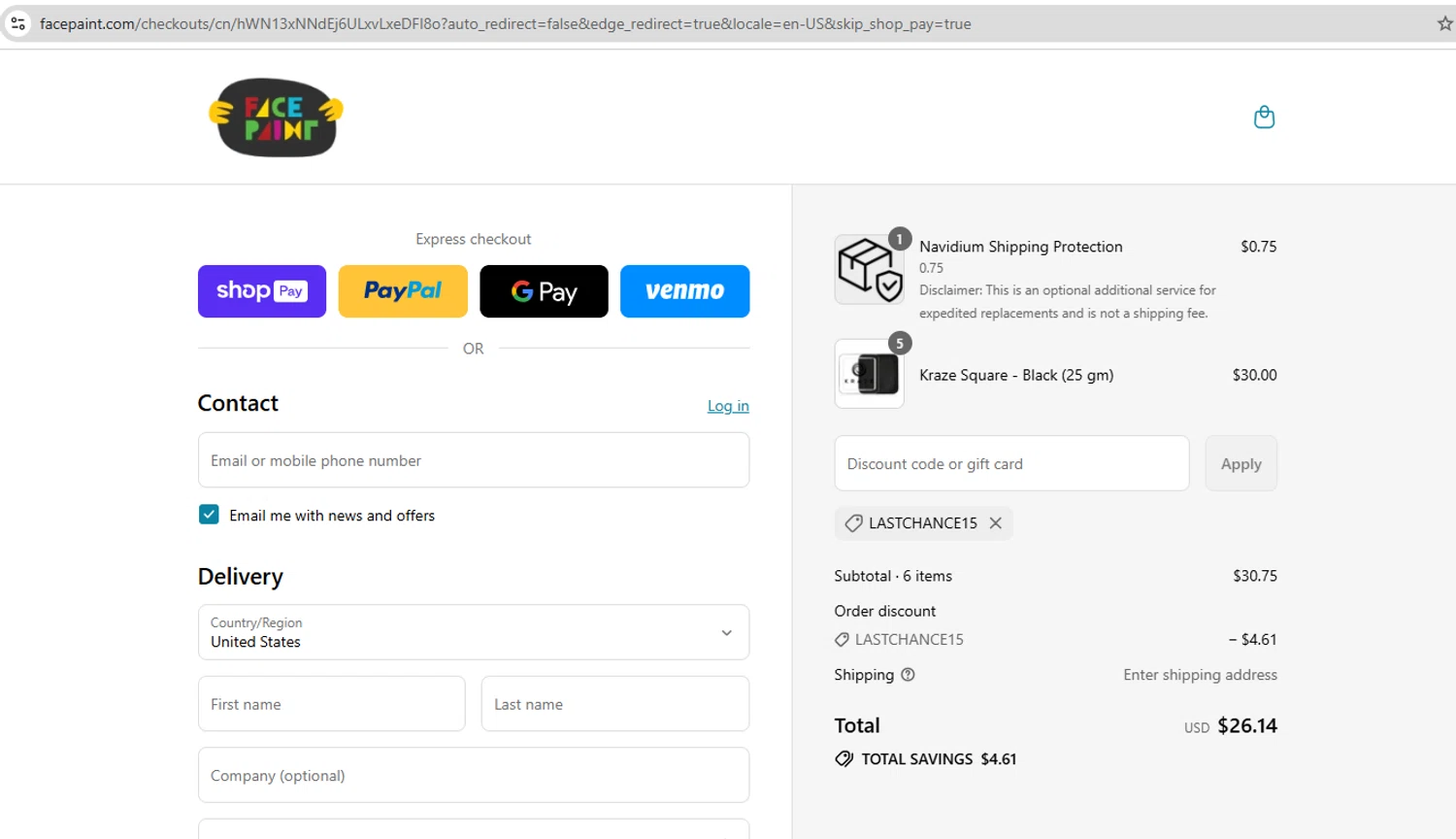Open the Log in link
Image resolution: width=1456 pixels, height=839 pixels.
(728, 406)
